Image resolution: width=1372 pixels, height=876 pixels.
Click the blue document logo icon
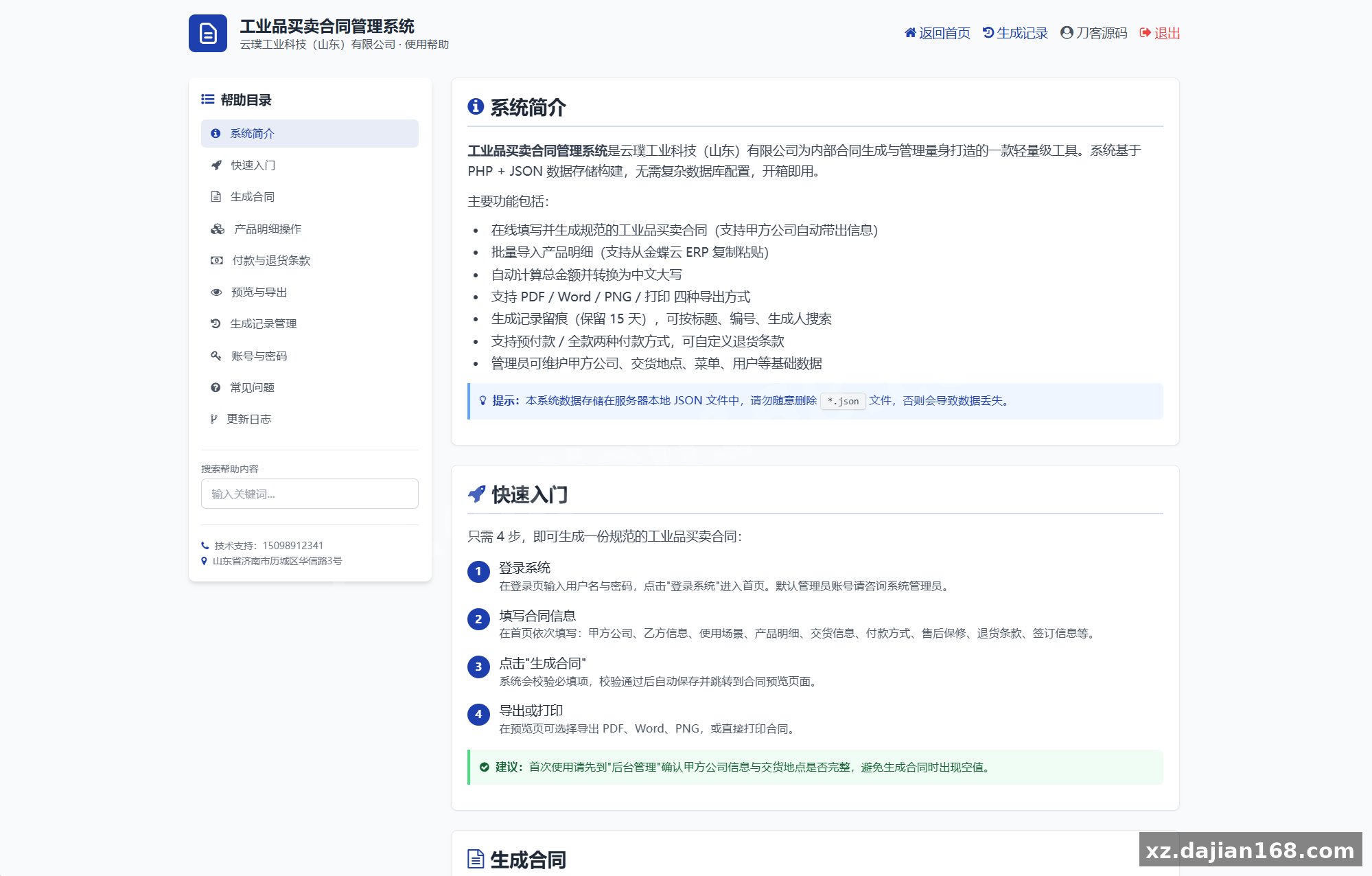[x=208, y=33]
